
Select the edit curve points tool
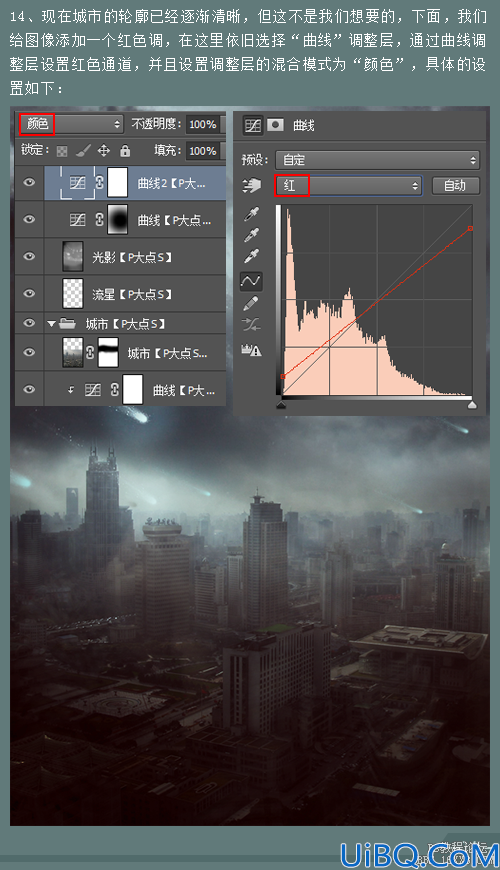coord(251,281)
